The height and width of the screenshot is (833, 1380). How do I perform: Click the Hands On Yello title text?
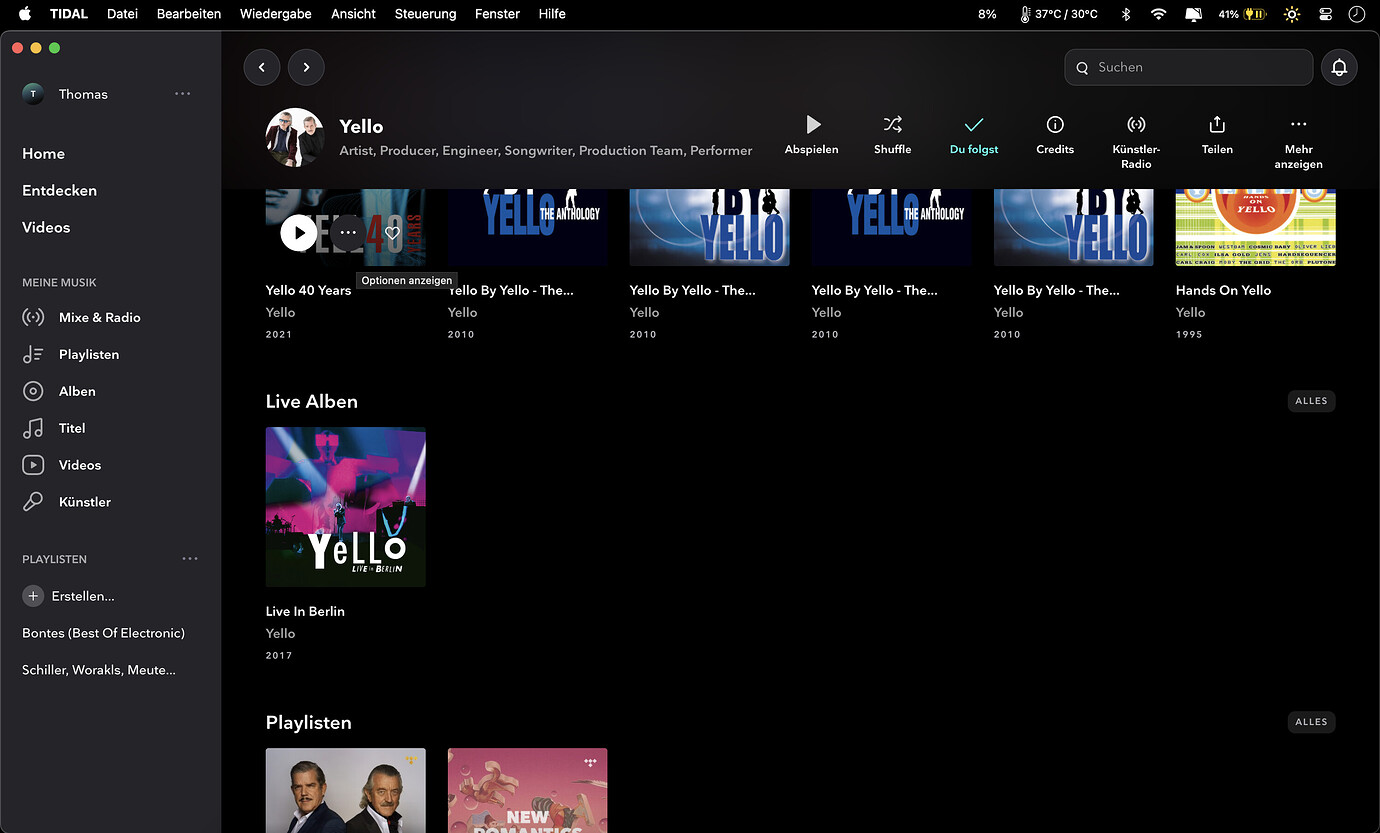click(x=1223, y=290)
